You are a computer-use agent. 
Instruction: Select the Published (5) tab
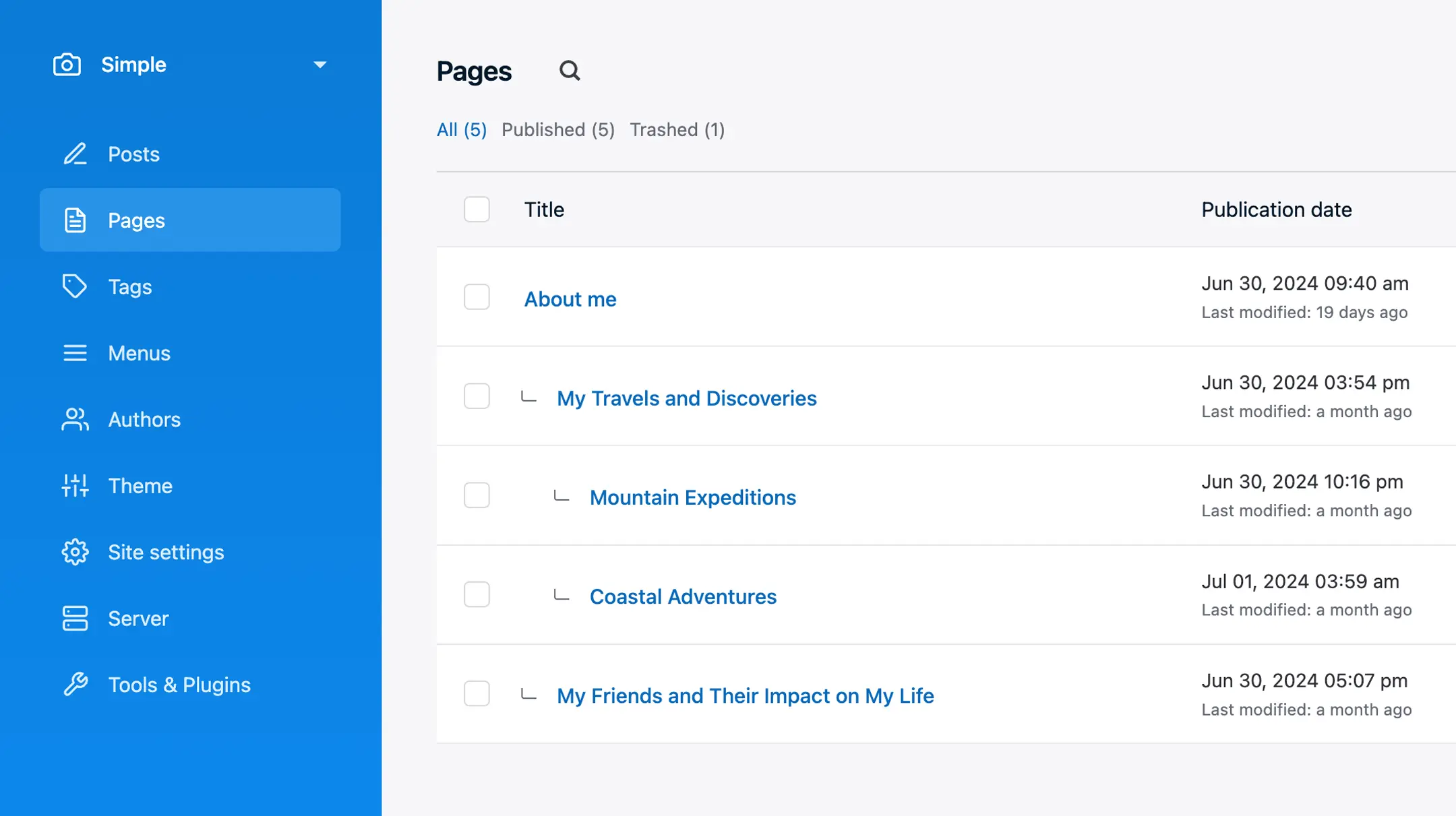click(x=558, y=129)
